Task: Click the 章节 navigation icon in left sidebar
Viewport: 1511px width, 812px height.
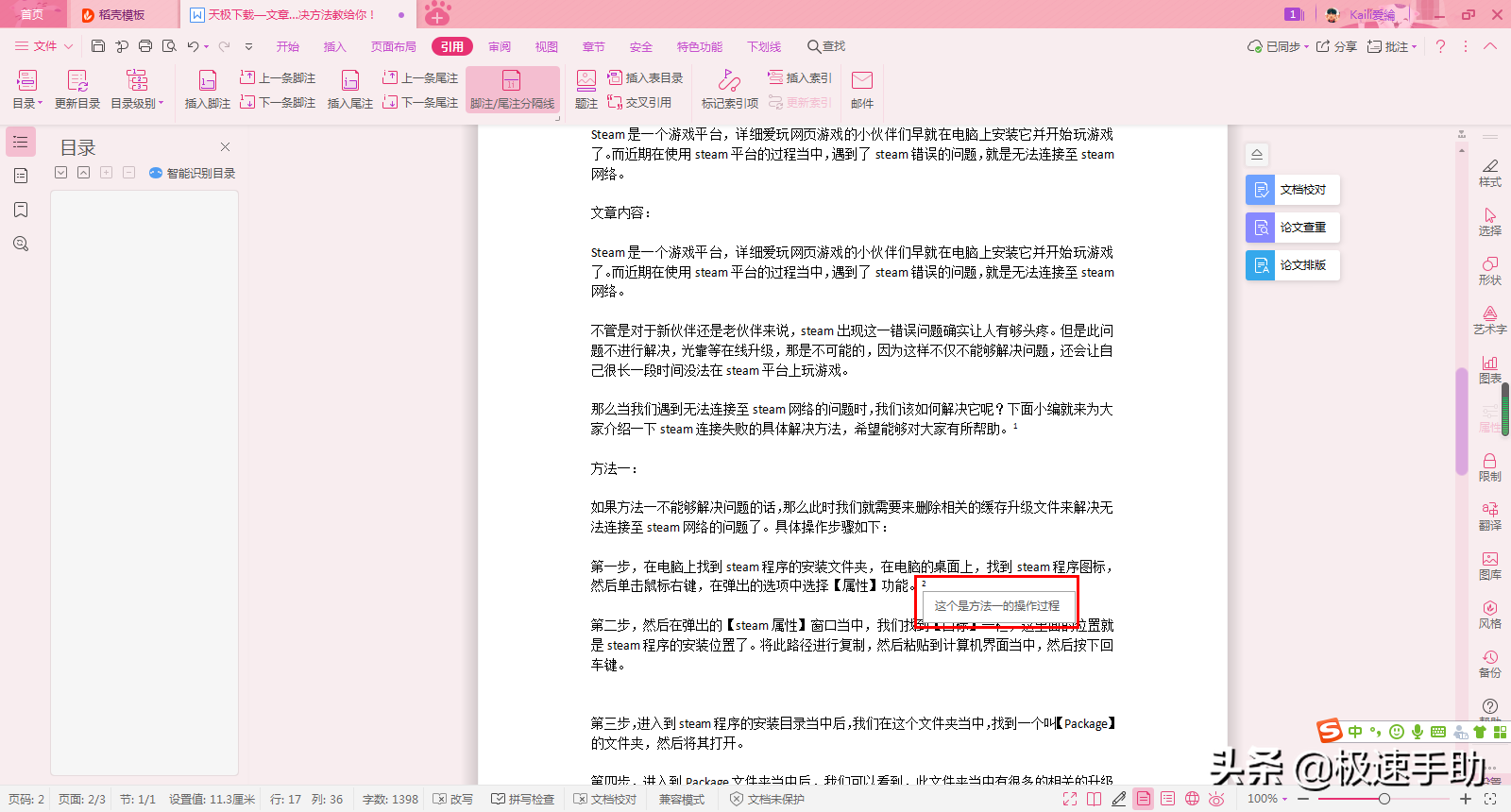Action: 21,176
